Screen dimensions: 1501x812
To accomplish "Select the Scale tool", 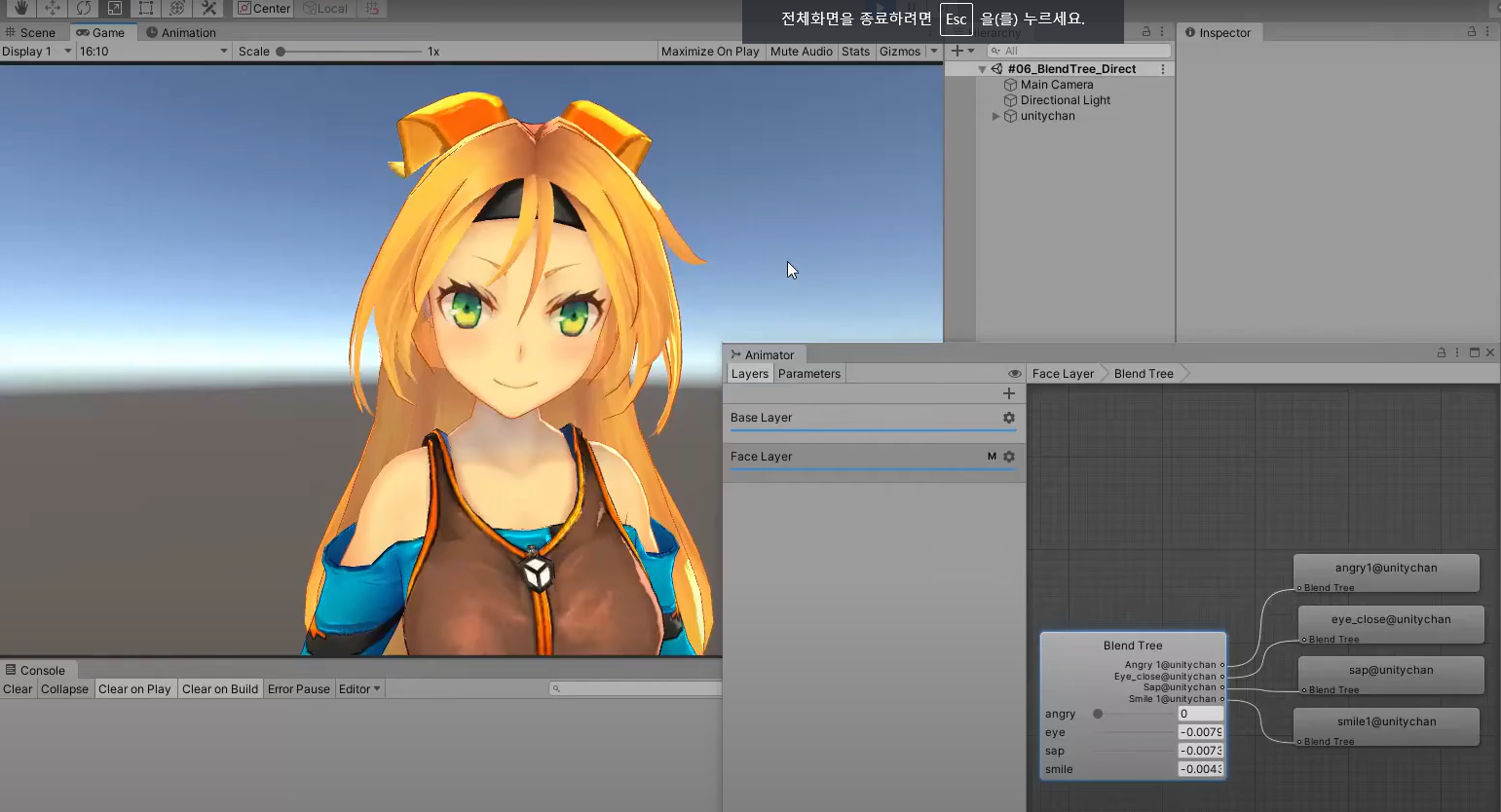I will [114, 8].
